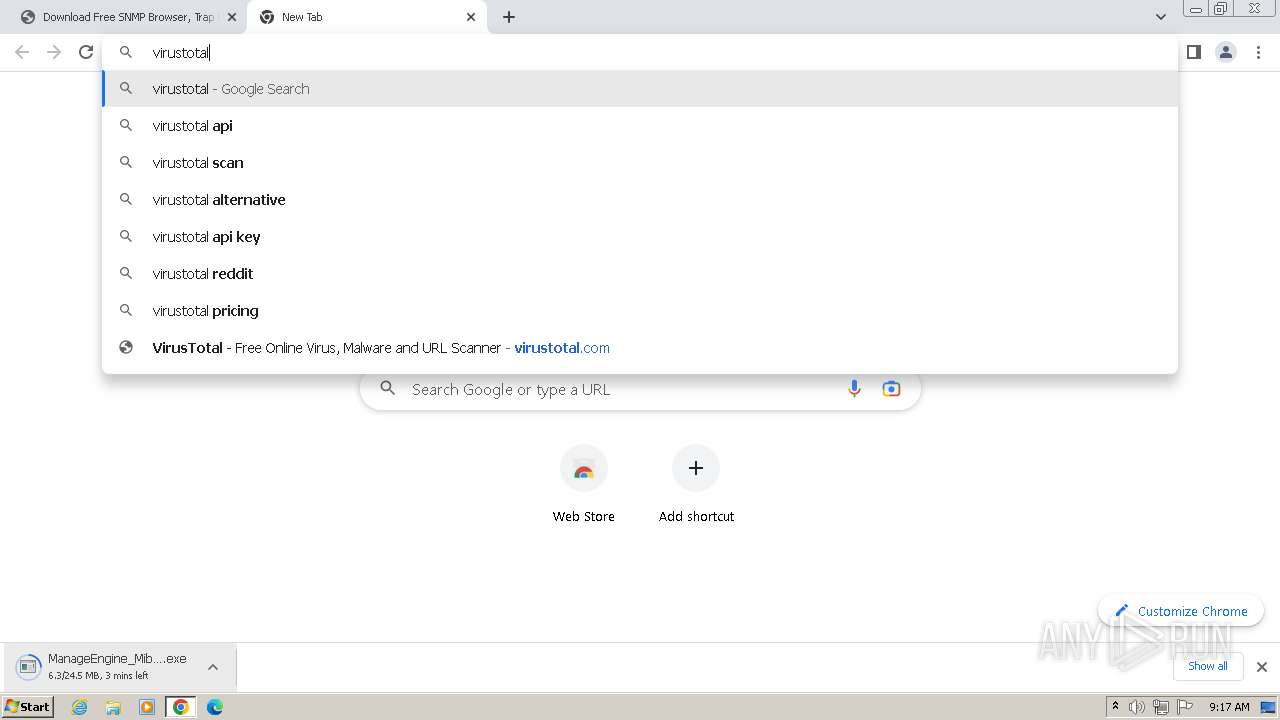Choose virustotal api key suggestion
The width and height of the screenshot is (1280, 720).
pos(640,237)
